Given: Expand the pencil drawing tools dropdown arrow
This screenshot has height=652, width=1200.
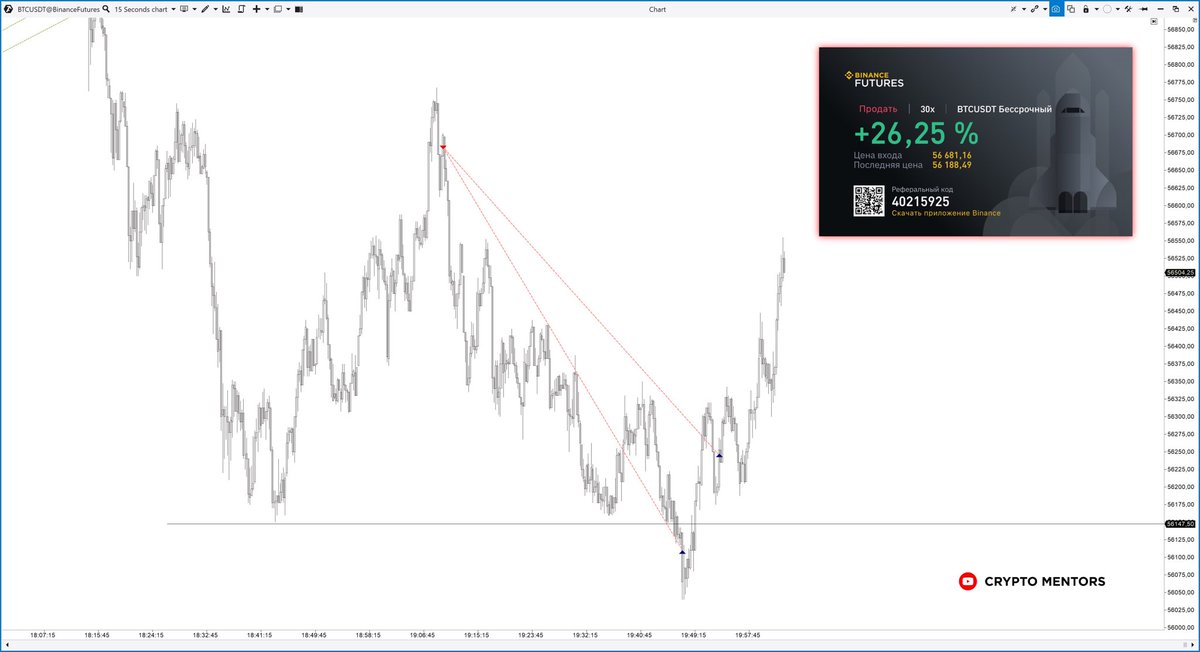Looking at the screenshot, I should 216,9.
